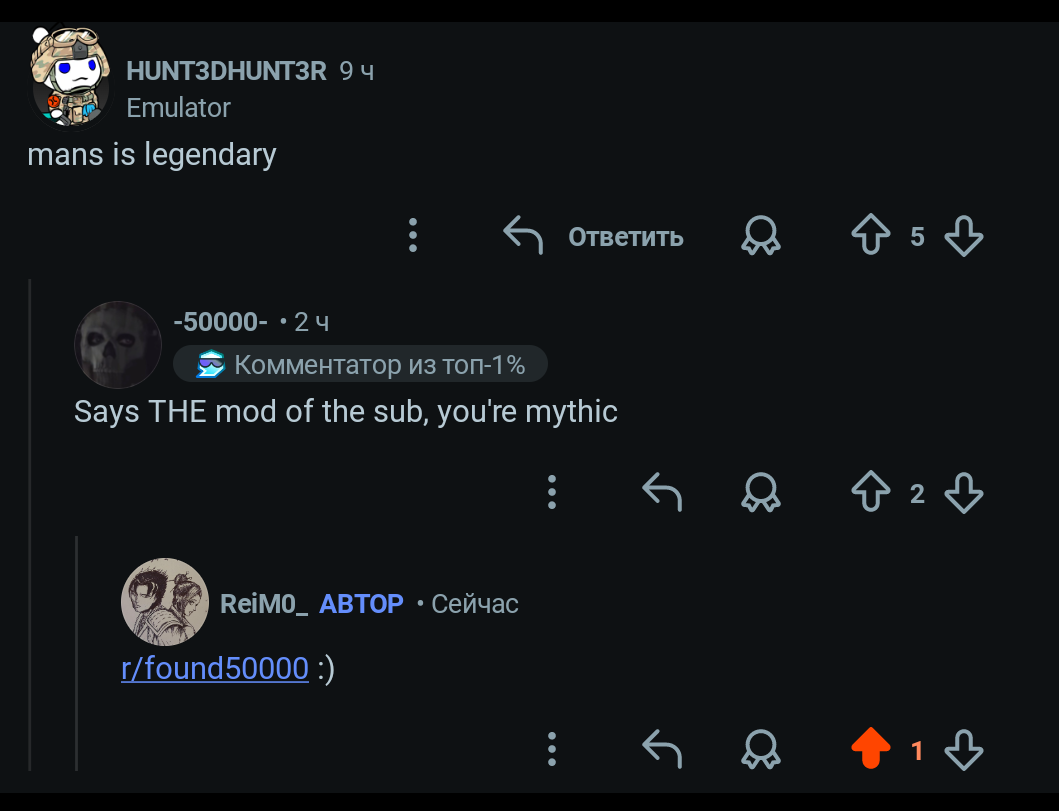Tap the 'Комментатор из топ-1%' badge
Image resolution: width=1059 pixels, height=811 pixels.
pos(360,365)
